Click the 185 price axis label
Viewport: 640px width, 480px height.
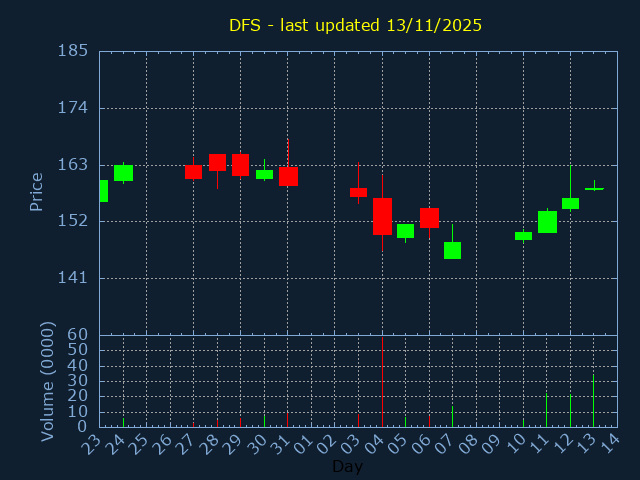tap(72, 51)
